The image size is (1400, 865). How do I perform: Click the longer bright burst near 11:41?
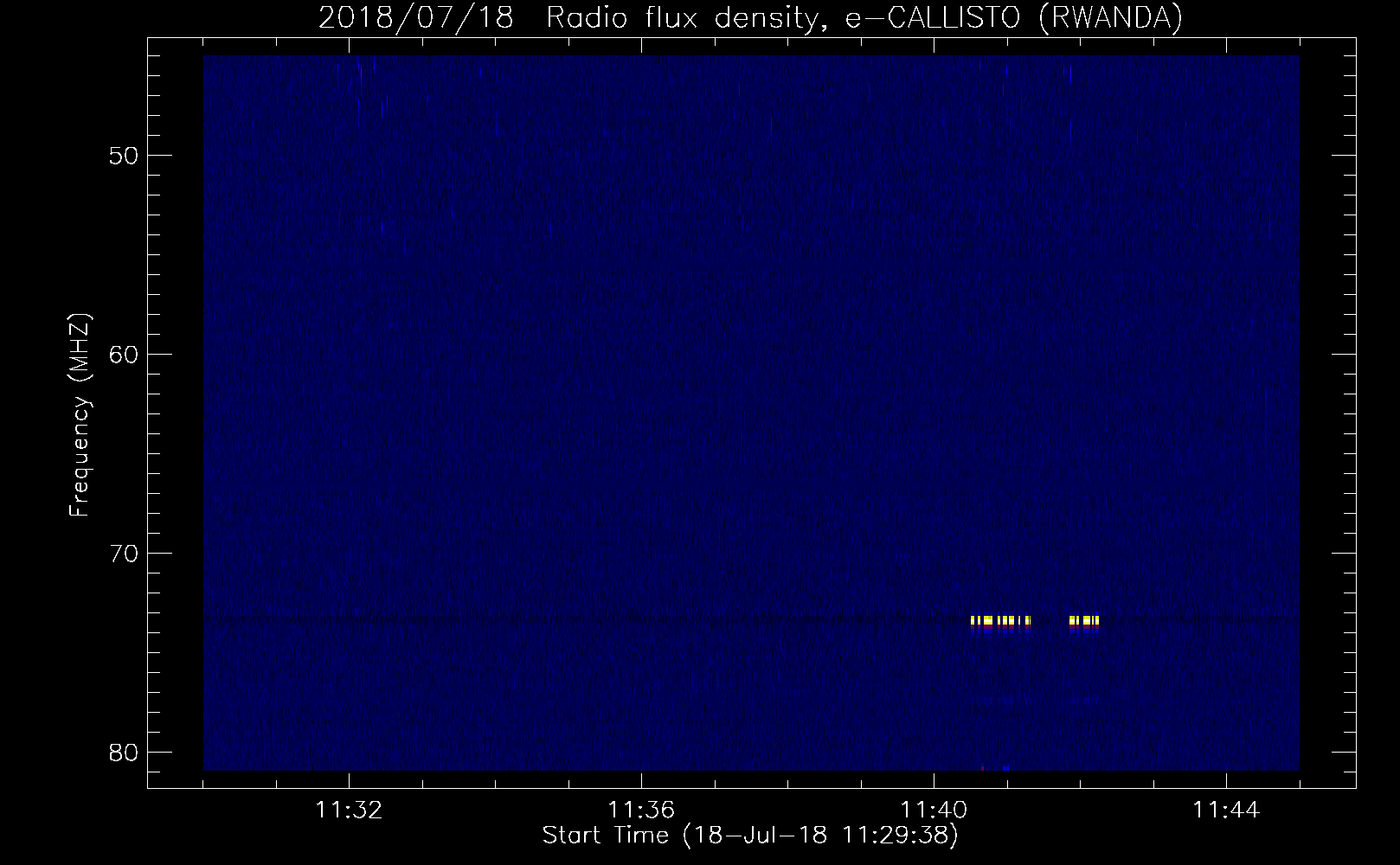pyautogui.click(x=1000, y=624)
